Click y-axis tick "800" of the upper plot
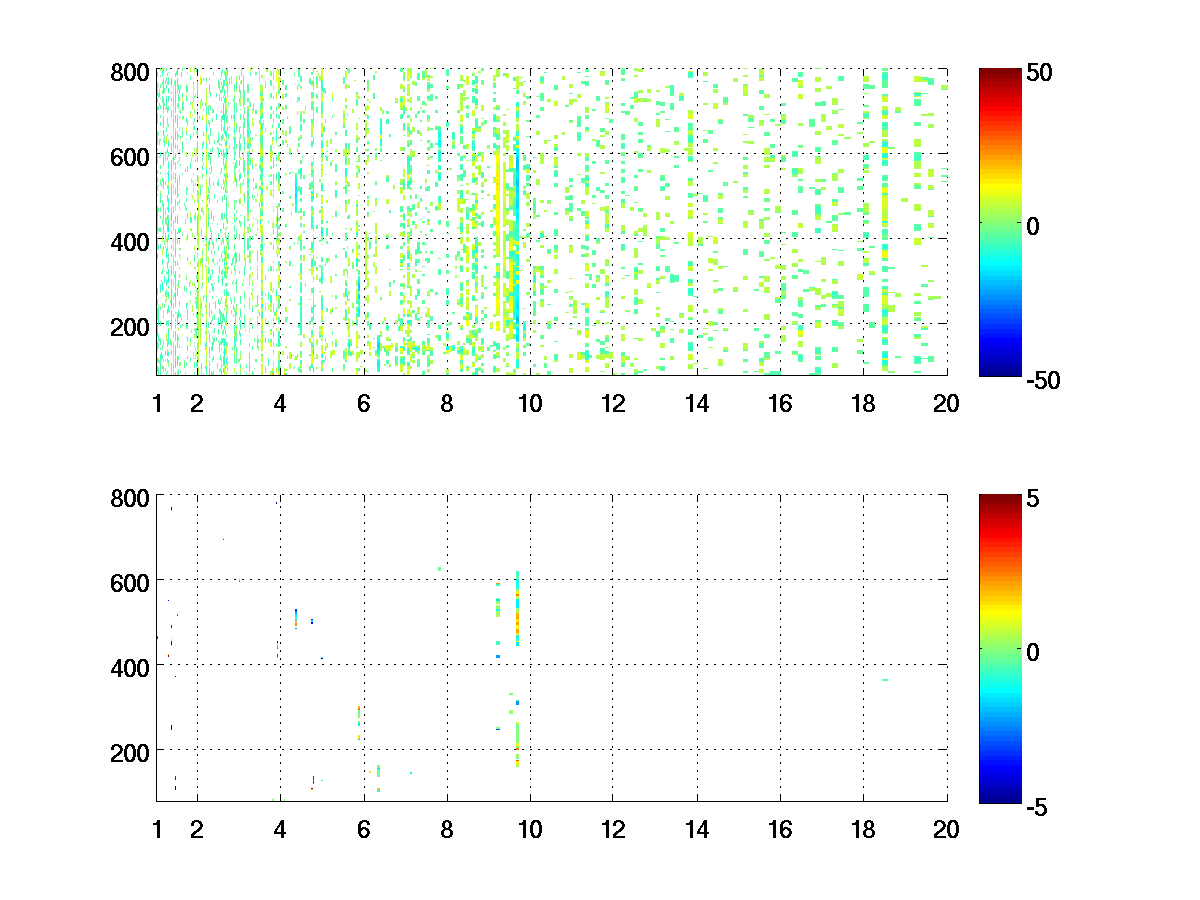Screen dimensions: 1200x900 pos(131,72)
